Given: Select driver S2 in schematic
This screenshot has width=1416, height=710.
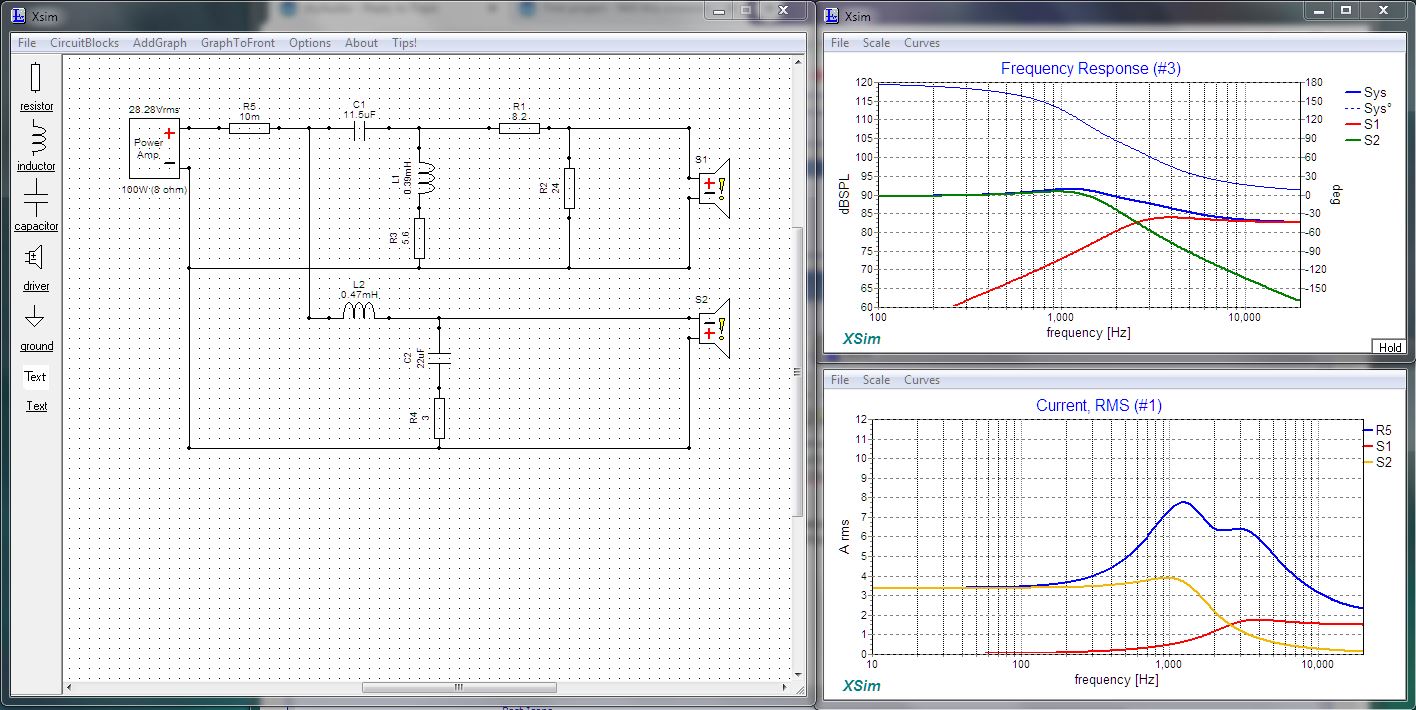Looking at the screenshot, I should (x=716, y=328).
